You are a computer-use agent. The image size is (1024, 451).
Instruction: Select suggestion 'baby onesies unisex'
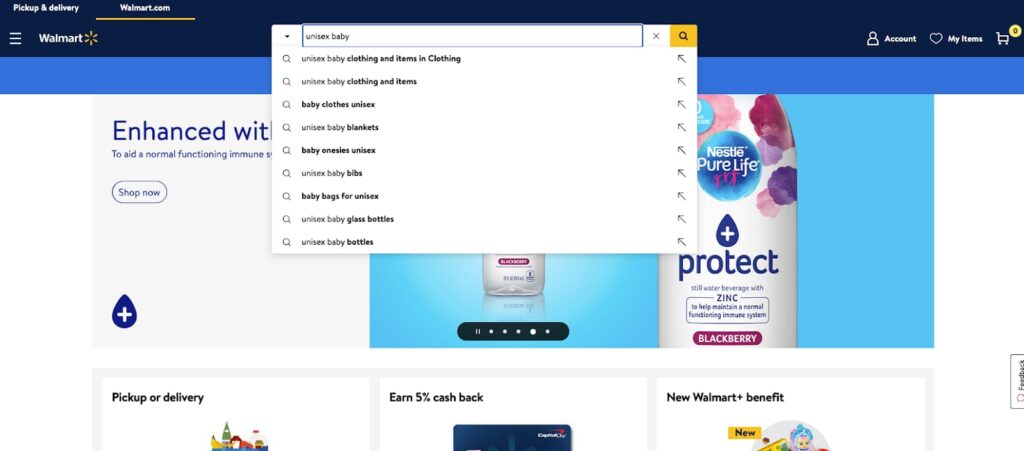point(484,150)
